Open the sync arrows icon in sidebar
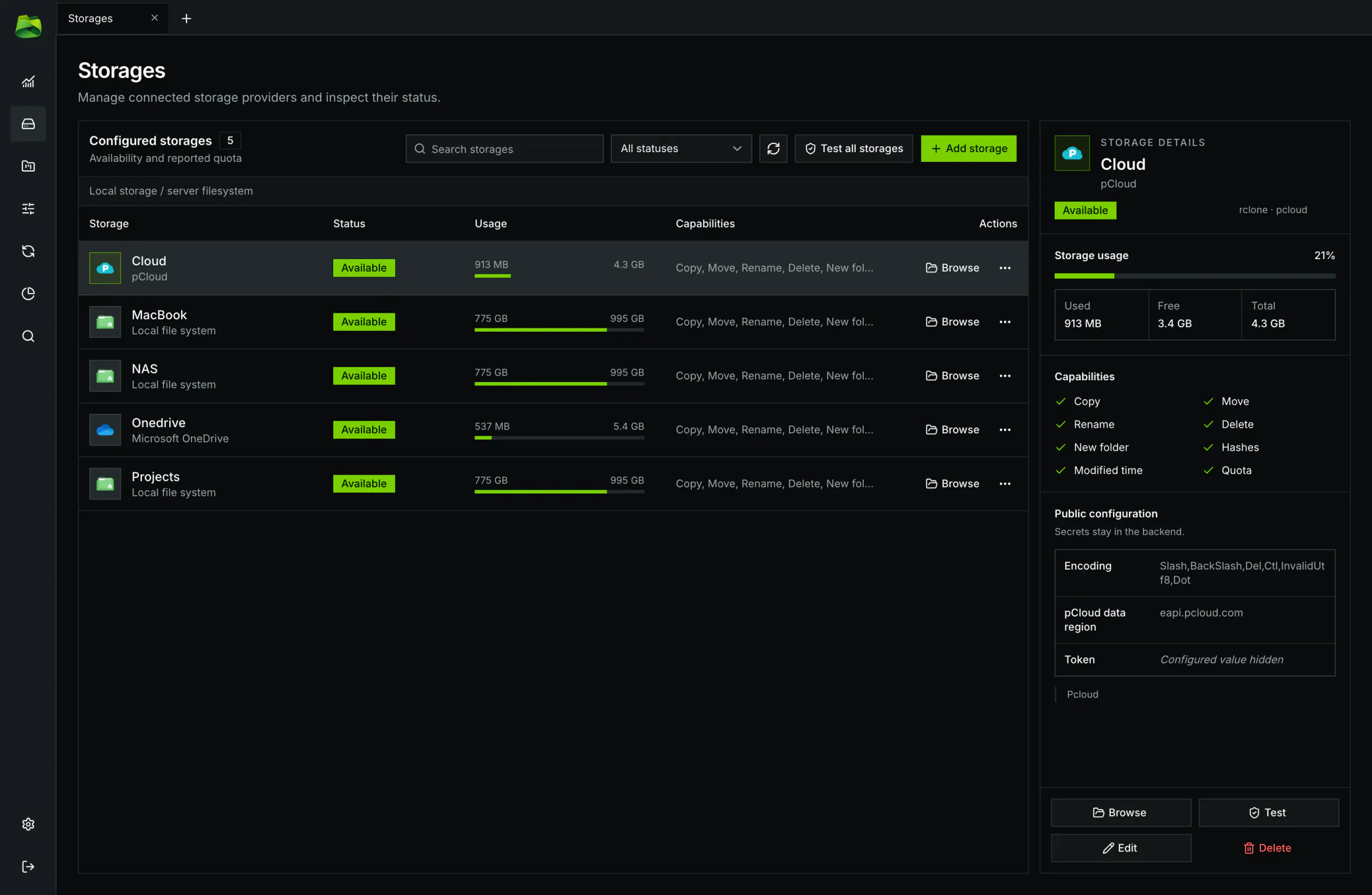Image resolution: width=1372 pixels, height=895 pixels. (x=27, y=251)
